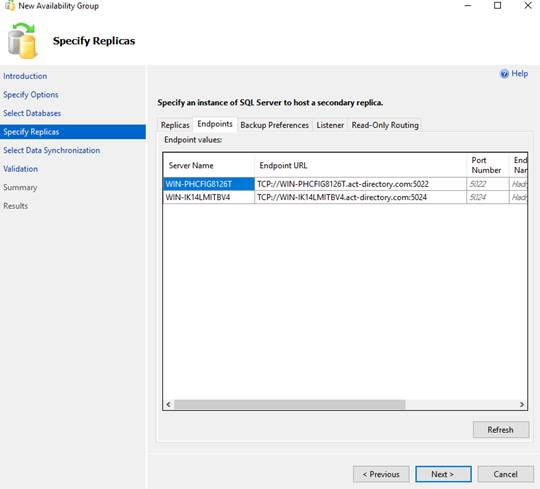Minimize the New Availability Group window
Image resolution: width=540 pixels, height=489 pixels.
point(468,6)
